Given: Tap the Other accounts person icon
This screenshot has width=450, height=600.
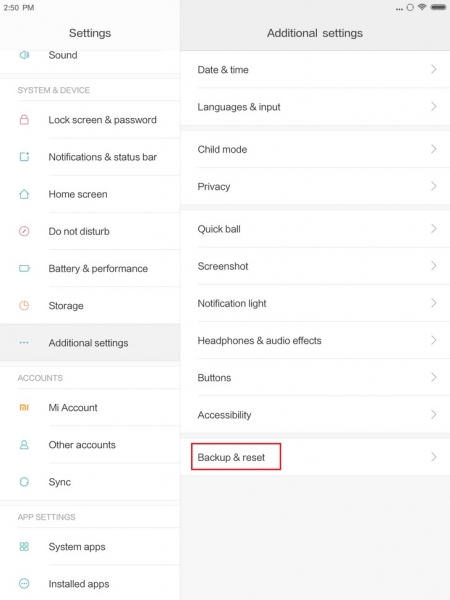Looking at the screenshot, I should [x=24, y=445].
